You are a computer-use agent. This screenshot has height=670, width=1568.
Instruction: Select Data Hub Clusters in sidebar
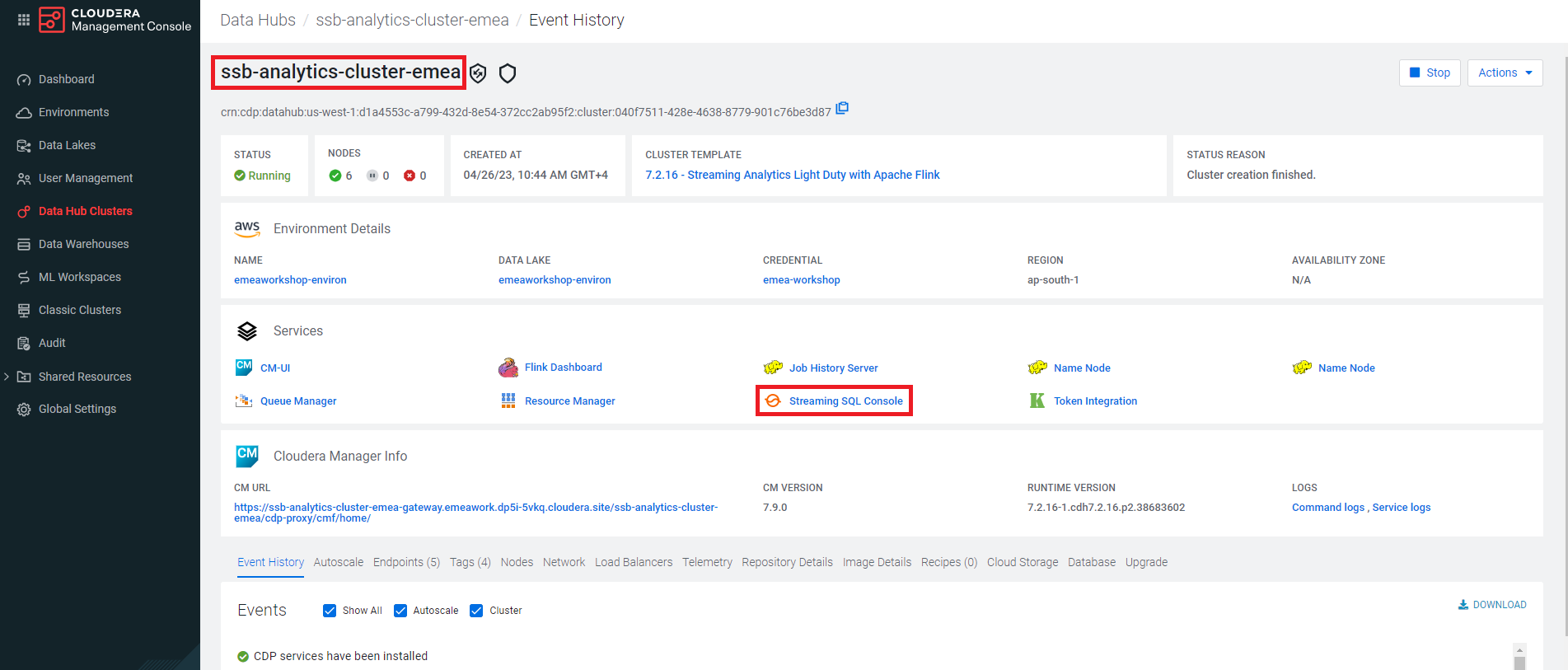(x=86, y=211)
